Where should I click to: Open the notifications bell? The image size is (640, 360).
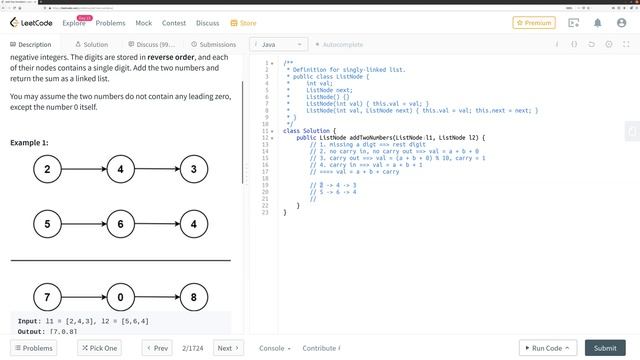[x=598, y=23]
